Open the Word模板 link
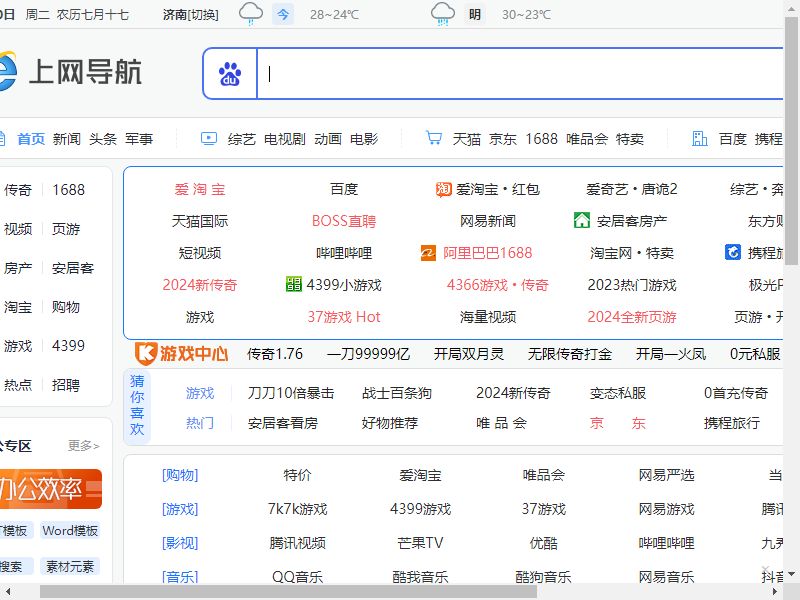 click(70, 531)
